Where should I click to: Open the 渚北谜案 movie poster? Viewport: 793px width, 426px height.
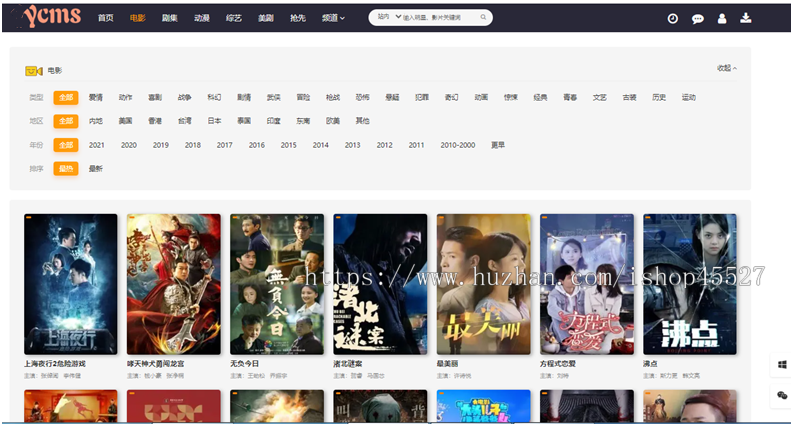click(380, 284)
